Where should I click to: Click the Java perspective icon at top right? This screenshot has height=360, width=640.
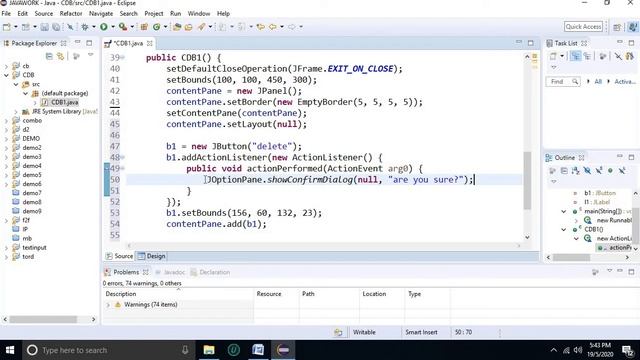[x=633, y=27]
